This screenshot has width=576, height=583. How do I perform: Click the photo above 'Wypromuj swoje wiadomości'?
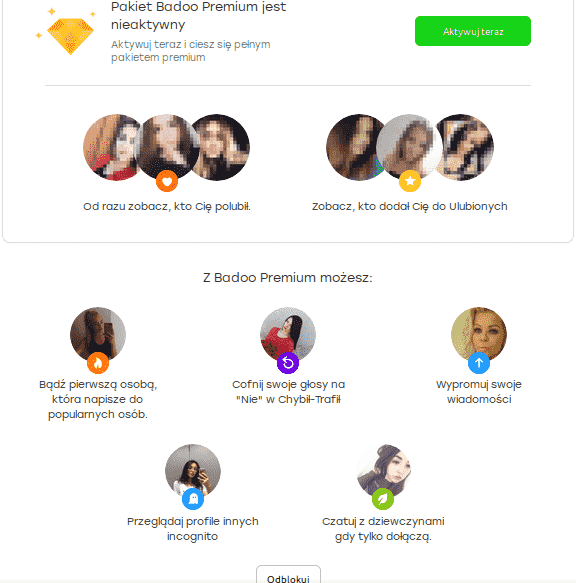479,335
